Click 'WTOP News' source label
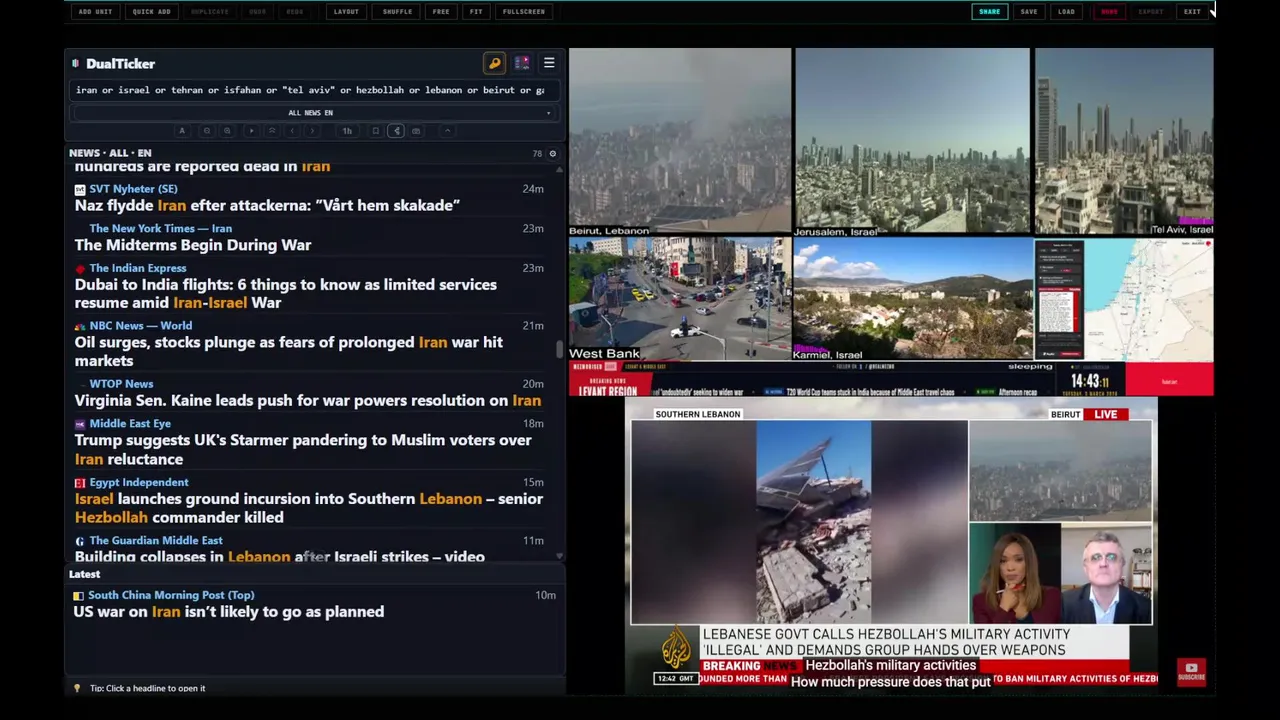Viewport: 1280px width, 720px height. click(x=121, y=384)
